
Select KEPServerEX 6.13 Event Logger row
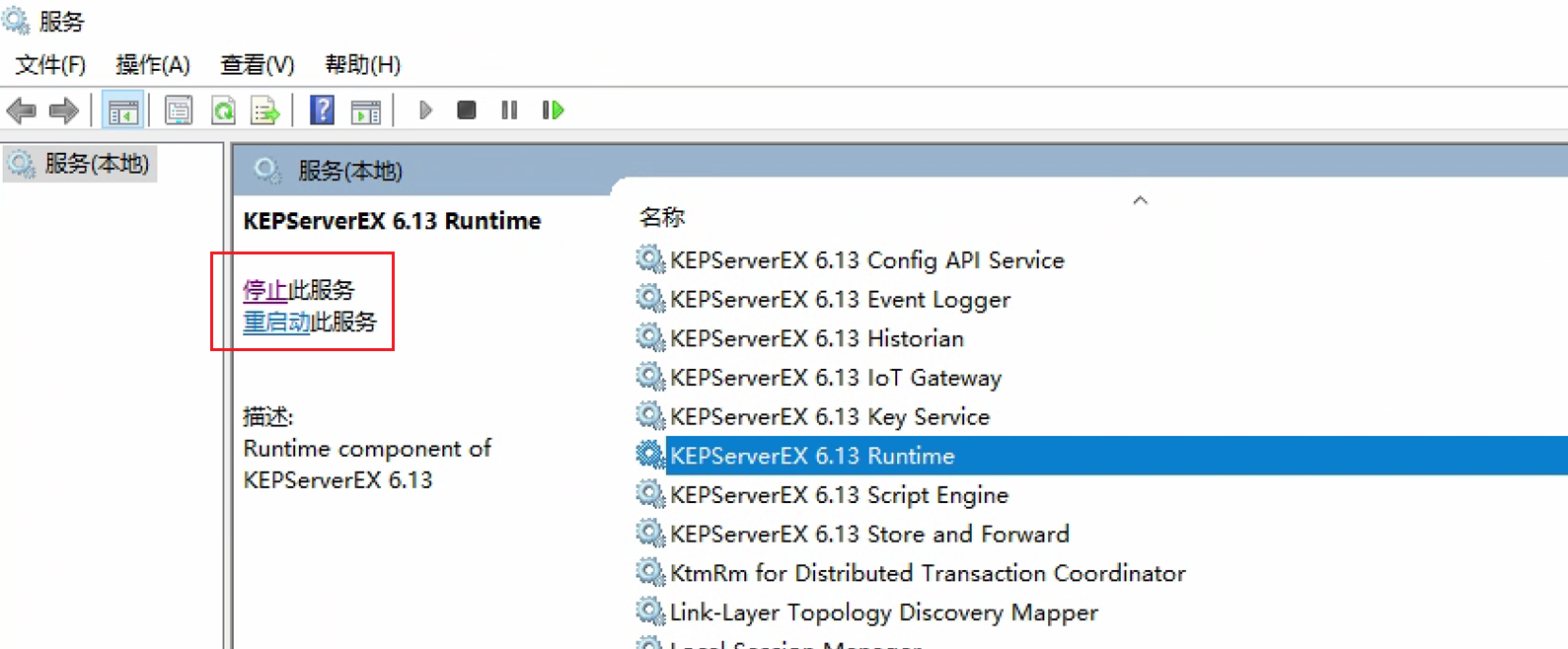pos(1100,300)
